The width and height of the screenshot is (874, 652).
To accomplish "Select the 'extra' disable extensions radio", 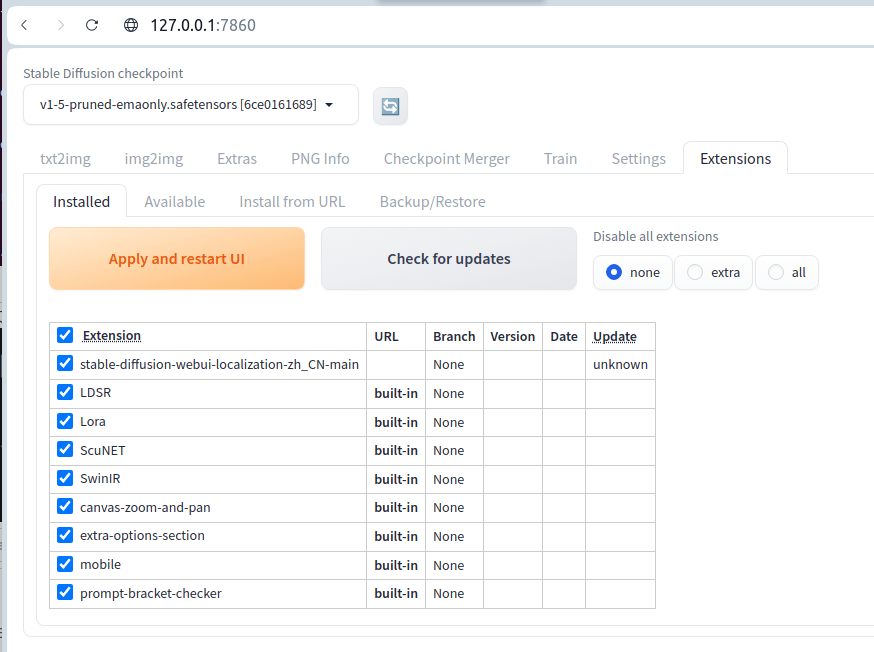I will [x=695, y=272].
